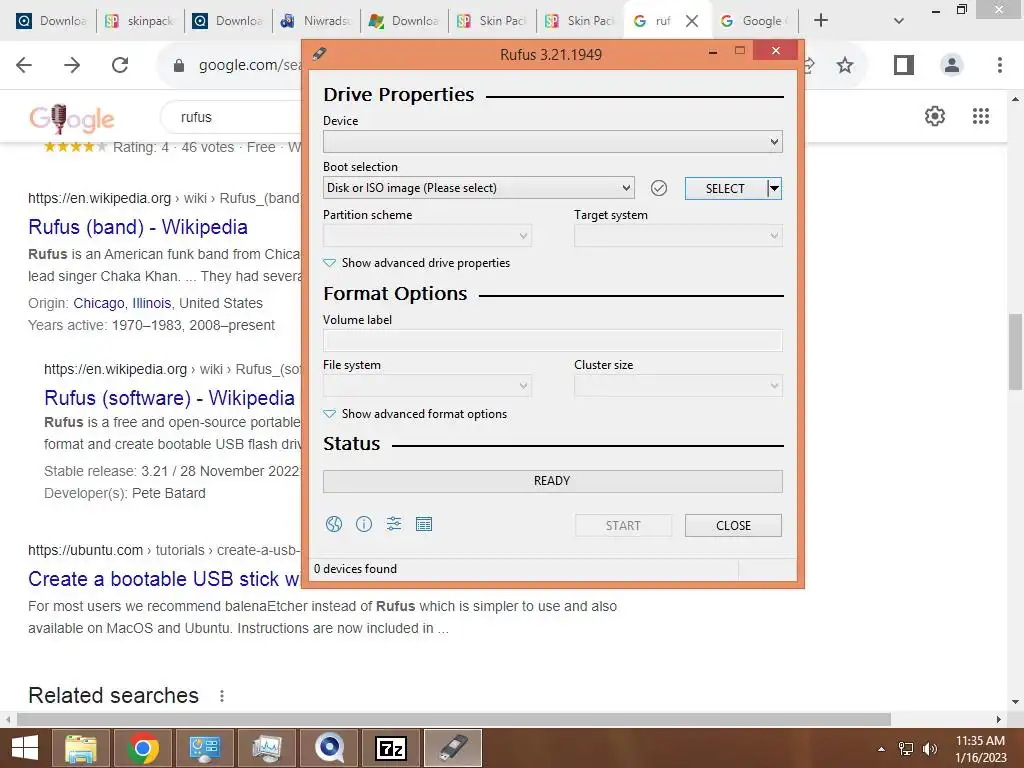Viewport: 1024px width, 768px height.
Task: Open new Chrome tab
Action: point(821,20)
